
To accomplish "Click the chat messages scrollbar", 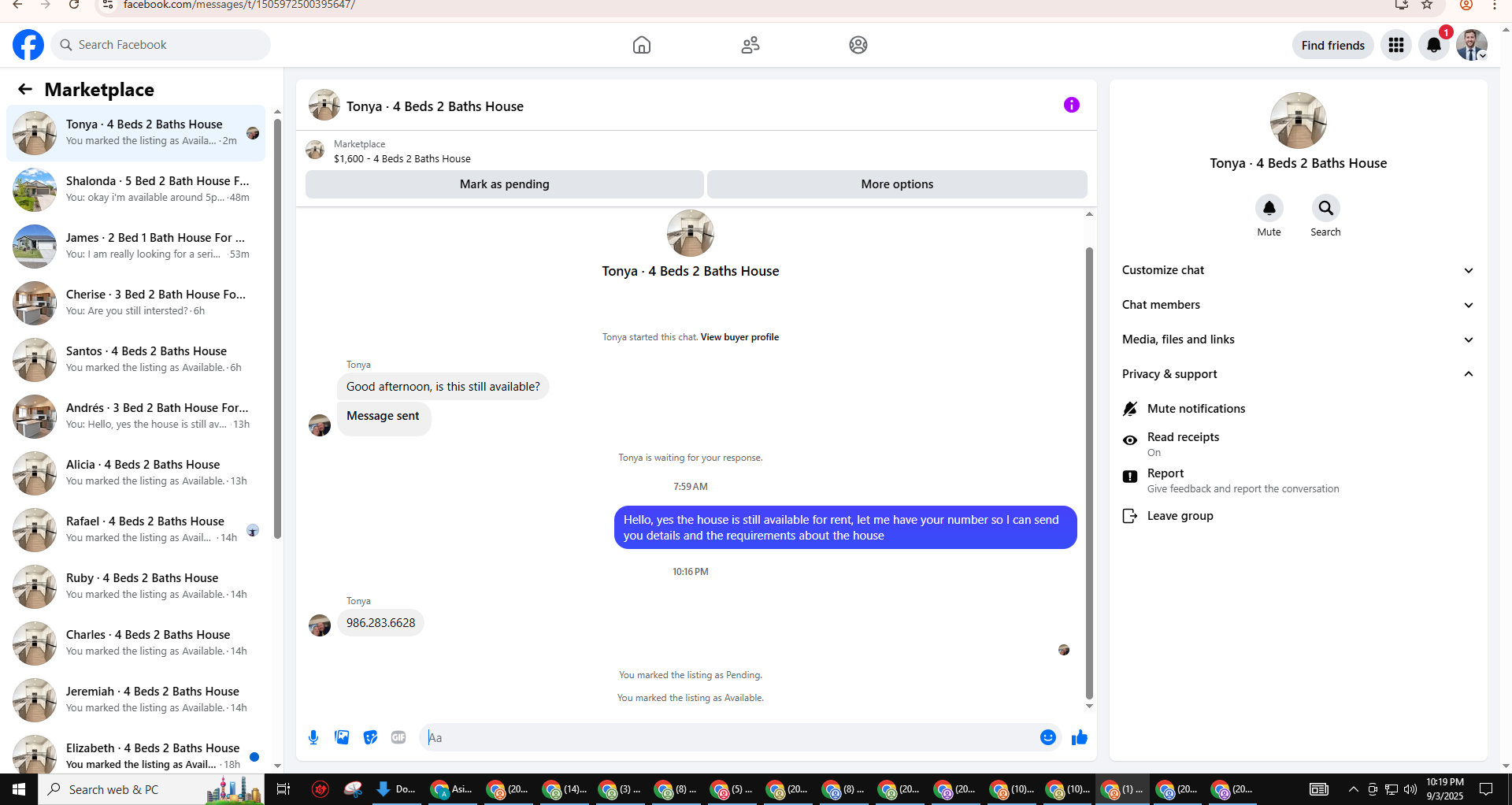I will click(1089, 473).
